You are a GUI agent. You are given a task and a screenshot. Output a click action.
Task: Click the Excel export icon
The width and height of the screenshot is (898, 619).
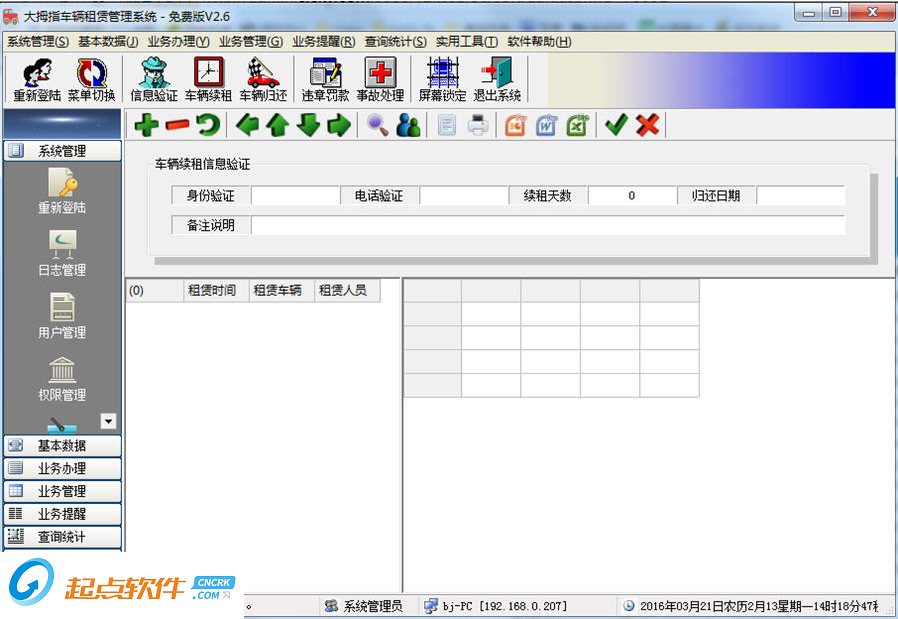click(577, 125)
